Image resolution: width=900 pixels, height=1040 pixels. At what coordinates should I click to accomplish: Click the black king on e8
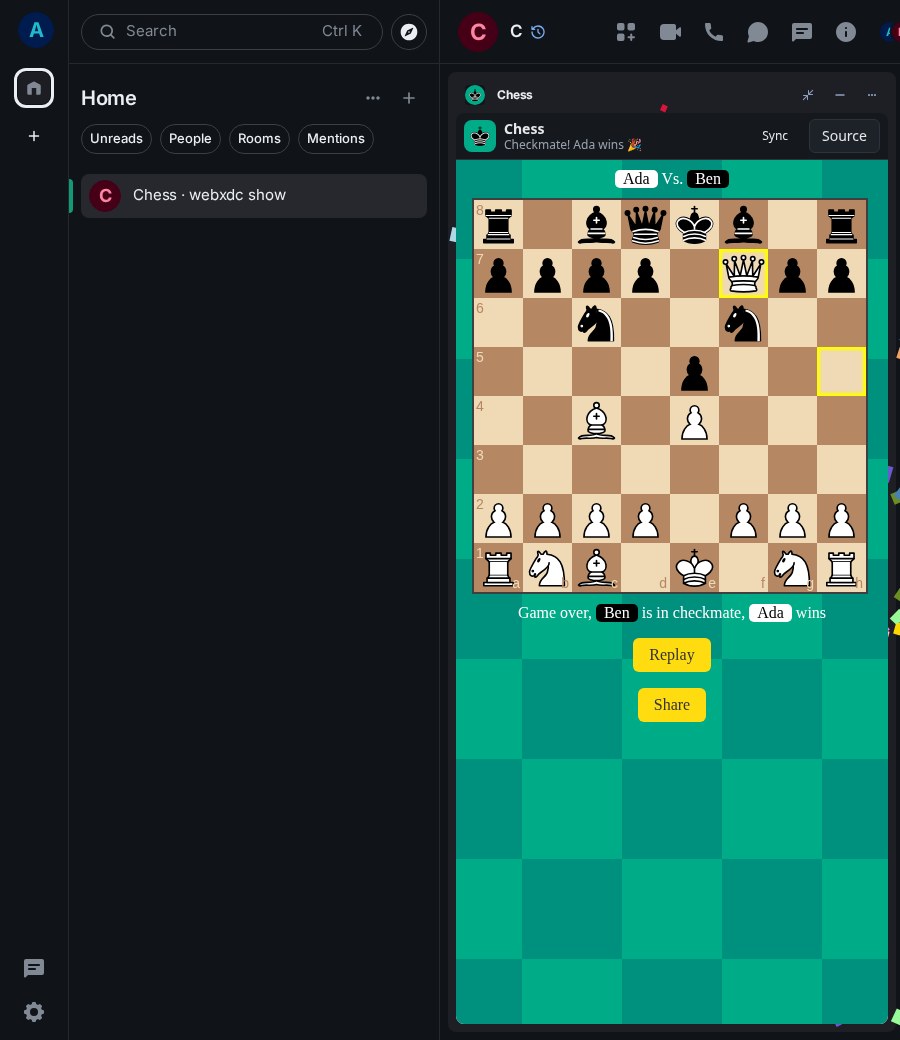pyautogui.click(x=694, y=225)
